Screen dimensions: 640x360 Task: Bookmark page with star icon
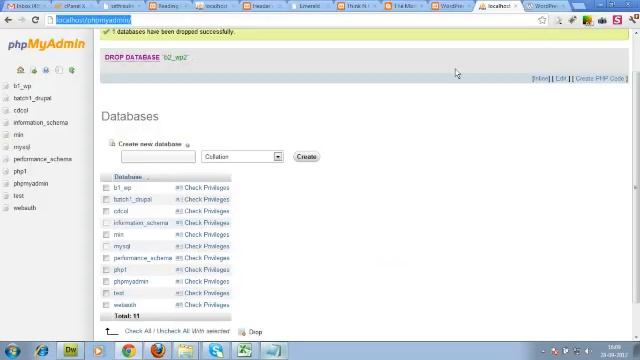click(x=542, y=20)
